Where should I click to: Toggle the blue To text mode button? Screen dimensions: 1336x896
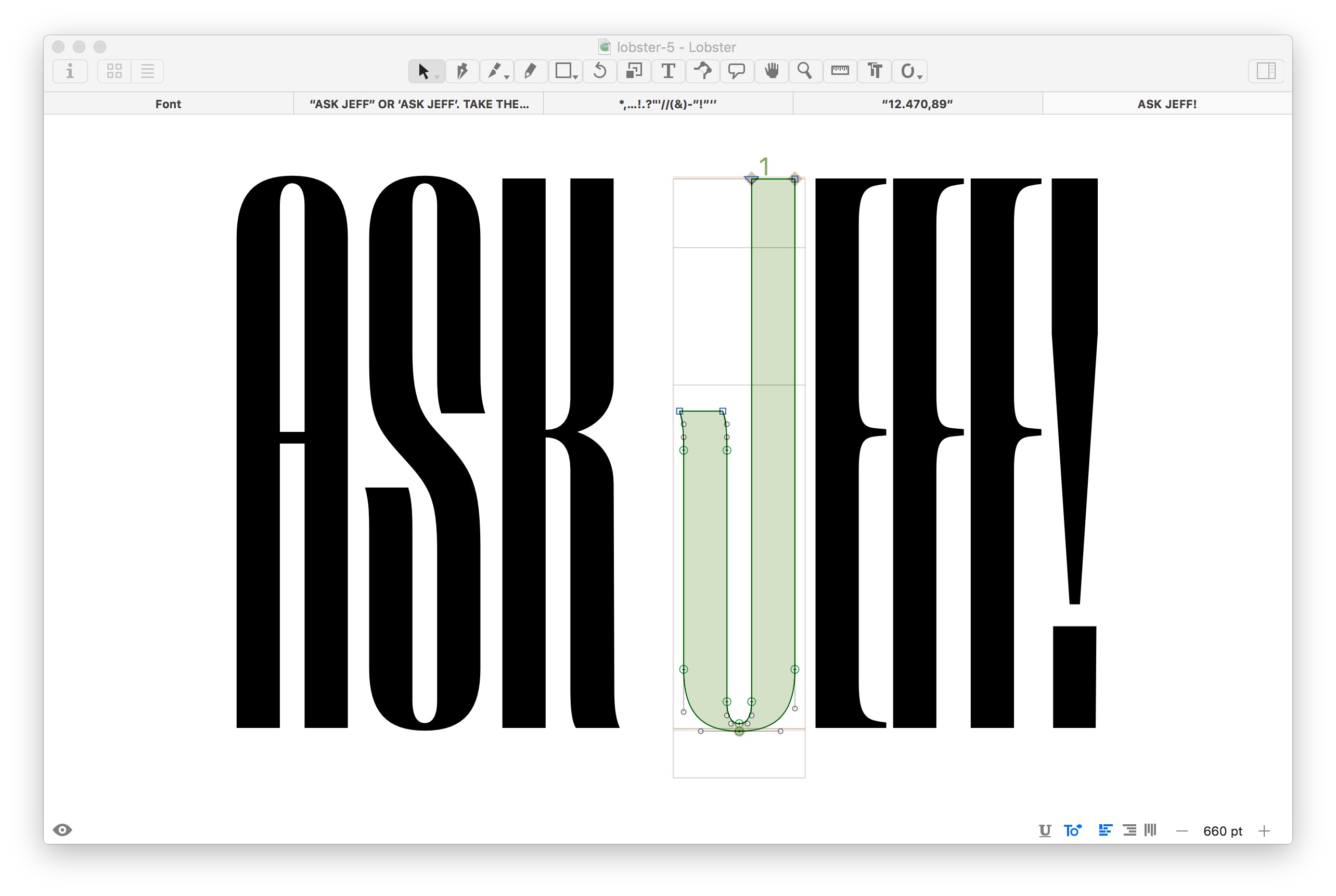pyautogui.click(x=1072, y=830)
